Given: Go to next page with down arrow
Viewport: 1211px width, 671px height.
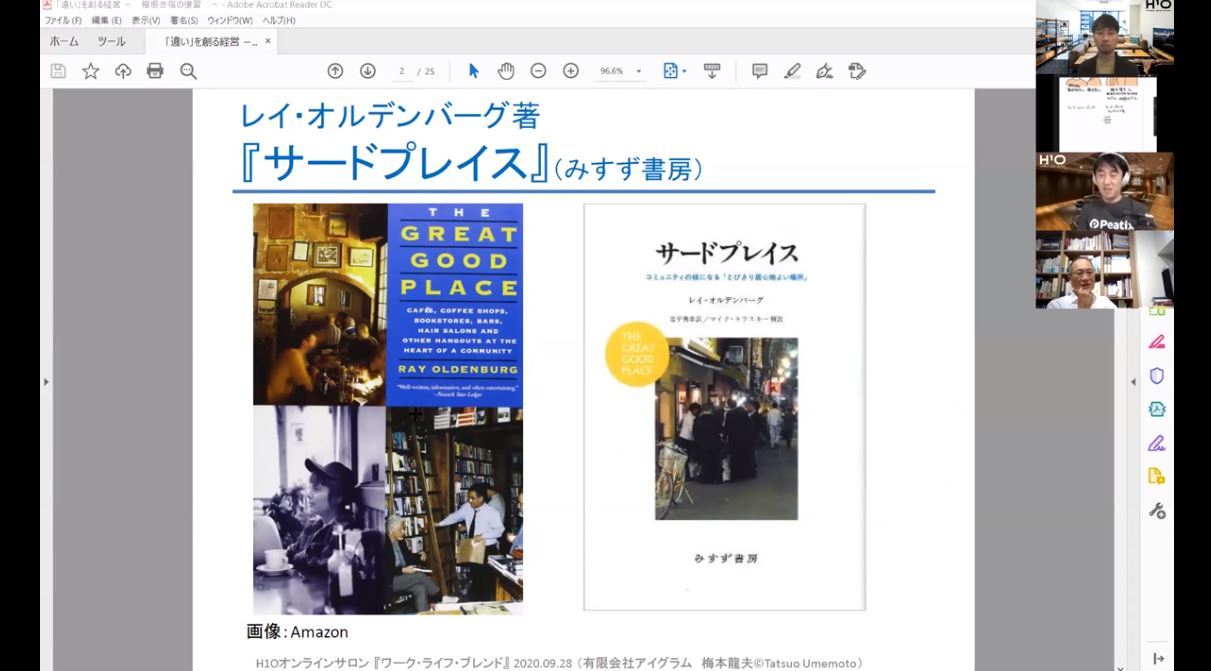Looking at the screenshot, I should click(367, 71).
